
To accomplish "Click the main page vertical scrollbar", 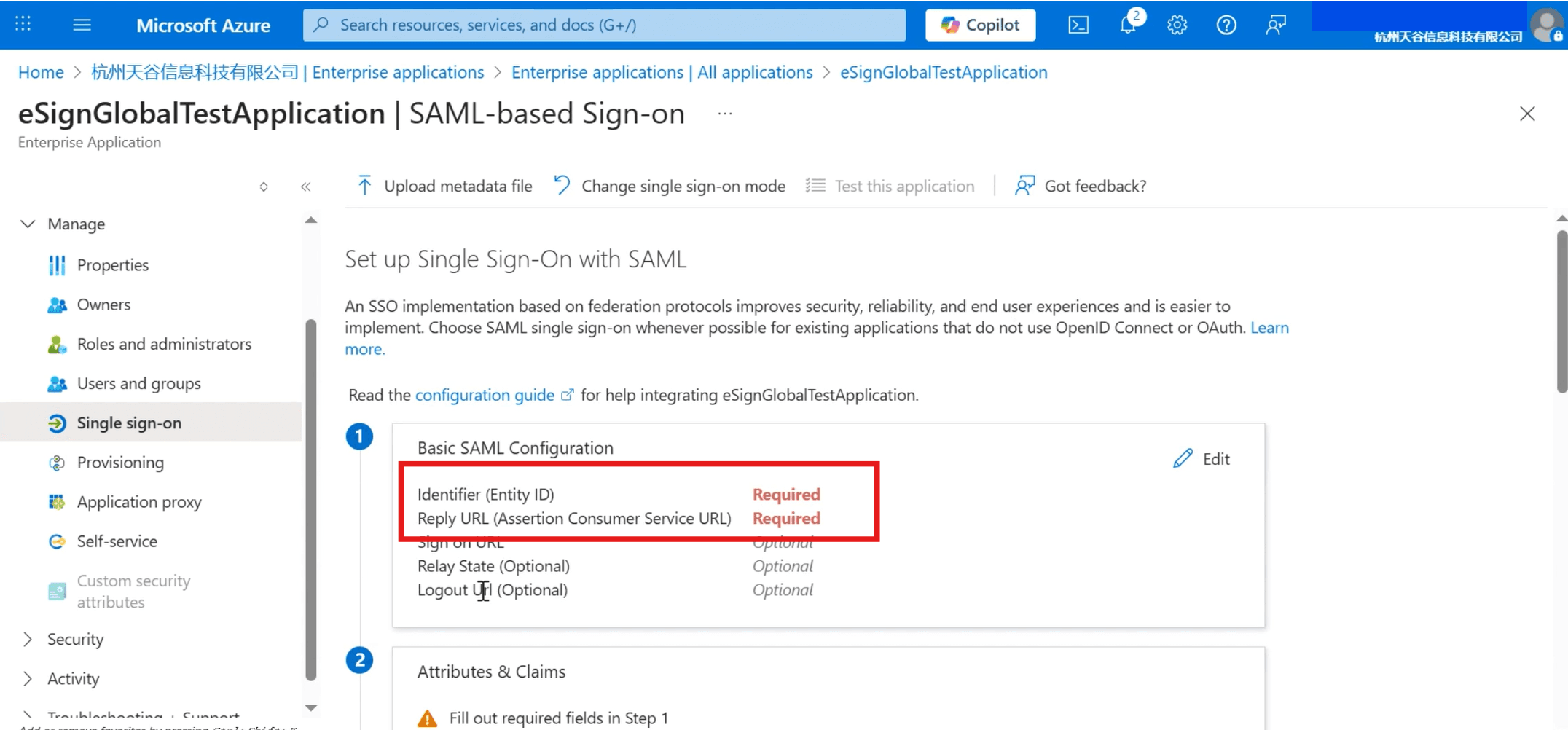I will [1561, 312].
